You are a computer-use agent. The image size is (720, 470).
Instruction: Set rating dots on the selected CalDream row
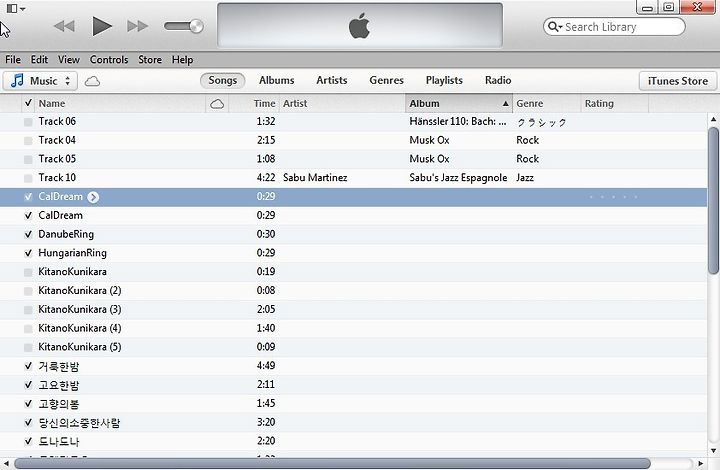[614, 197]
